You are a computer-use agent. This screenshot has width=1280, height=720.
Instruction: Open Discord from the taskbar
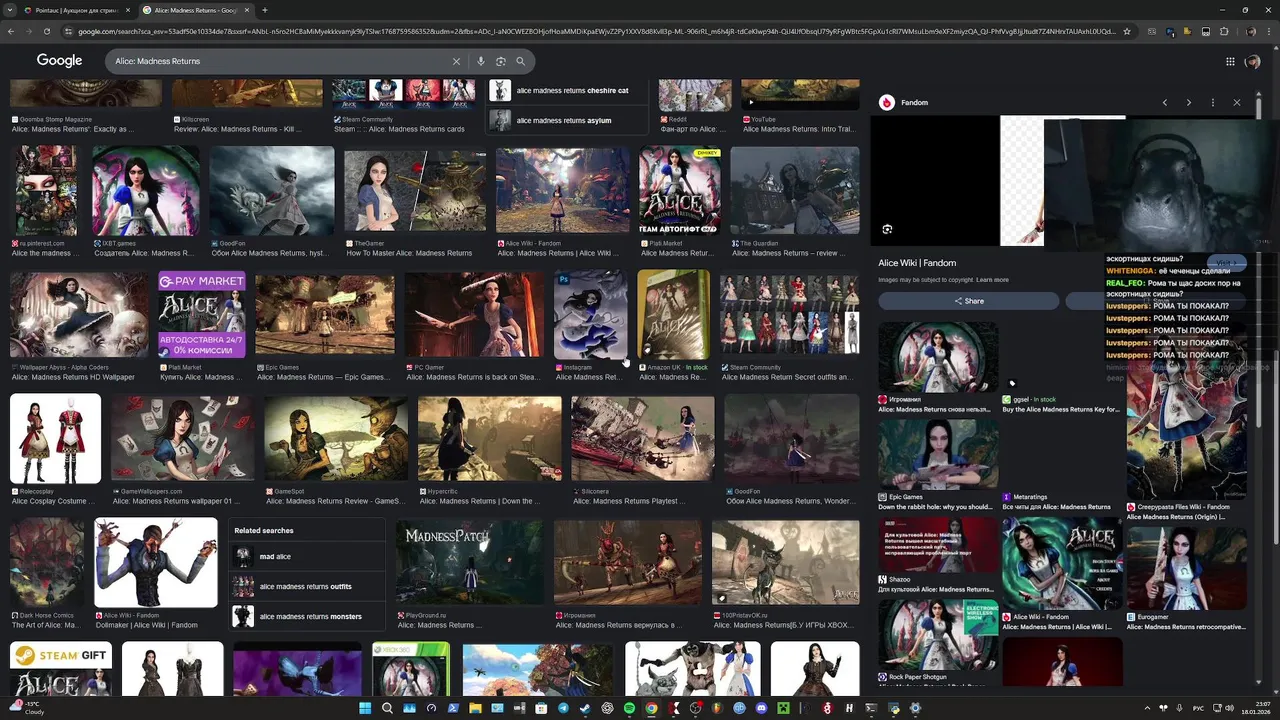(x=761, y=708)
